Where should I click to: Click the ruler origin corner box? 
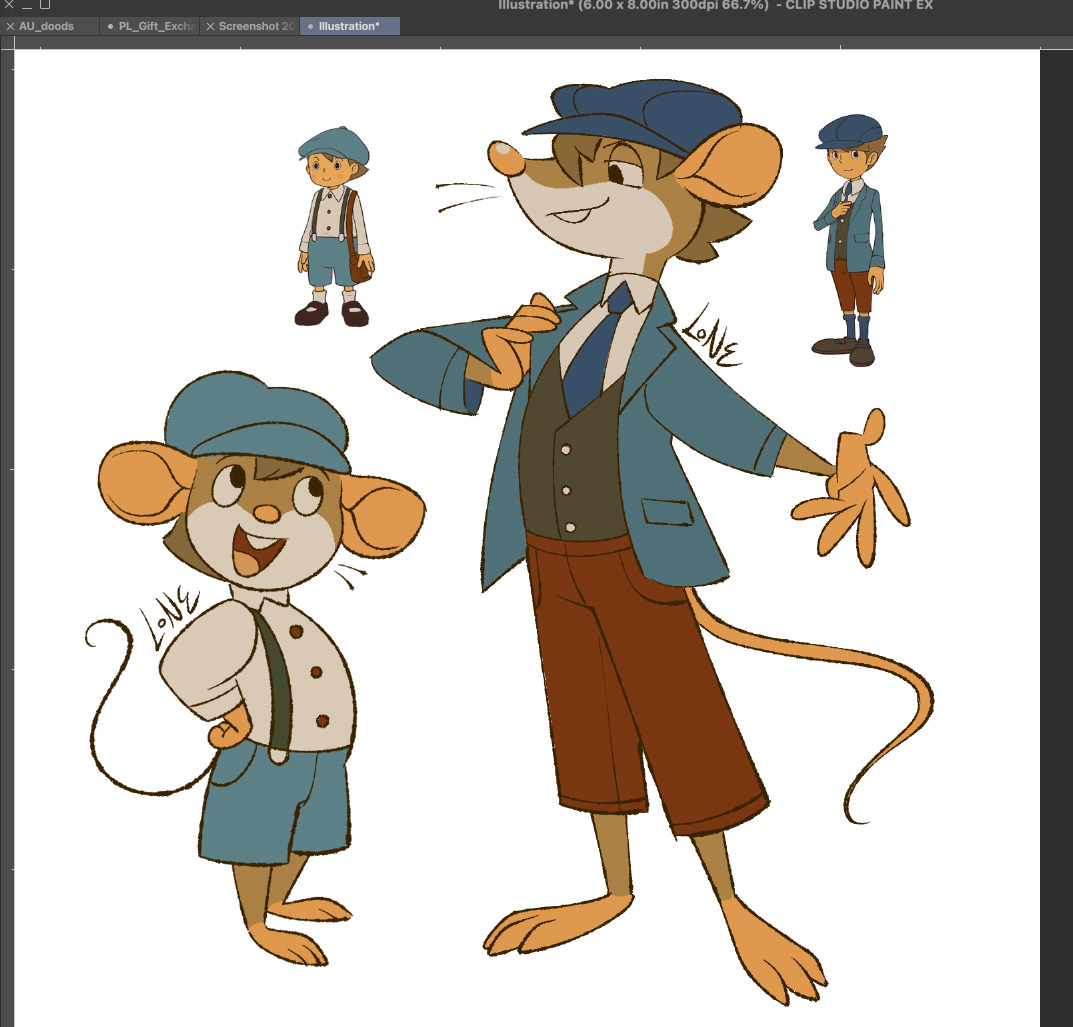7,43
